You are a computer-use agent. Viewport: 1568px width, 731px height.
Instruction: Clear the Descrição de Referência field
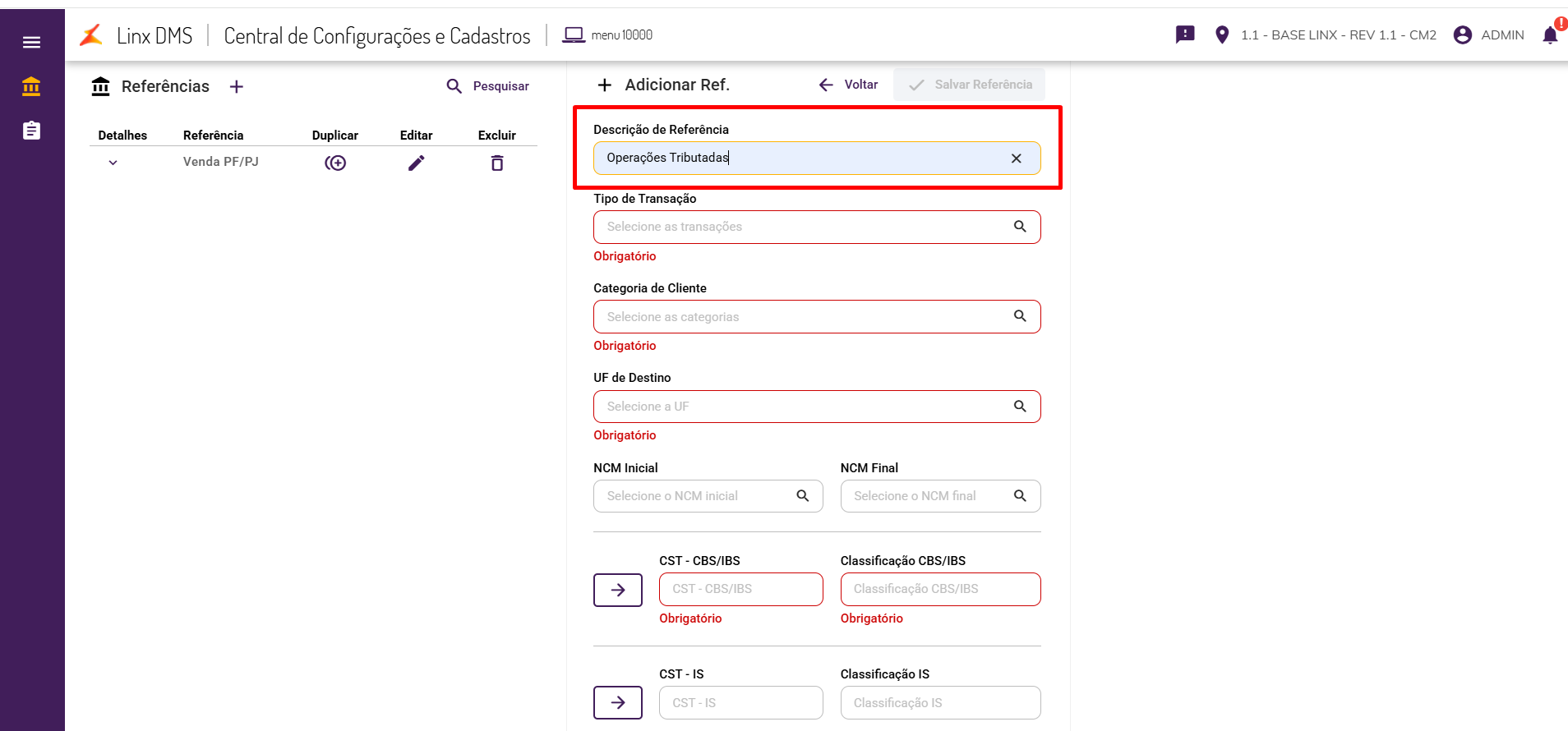pos(1017,159)
